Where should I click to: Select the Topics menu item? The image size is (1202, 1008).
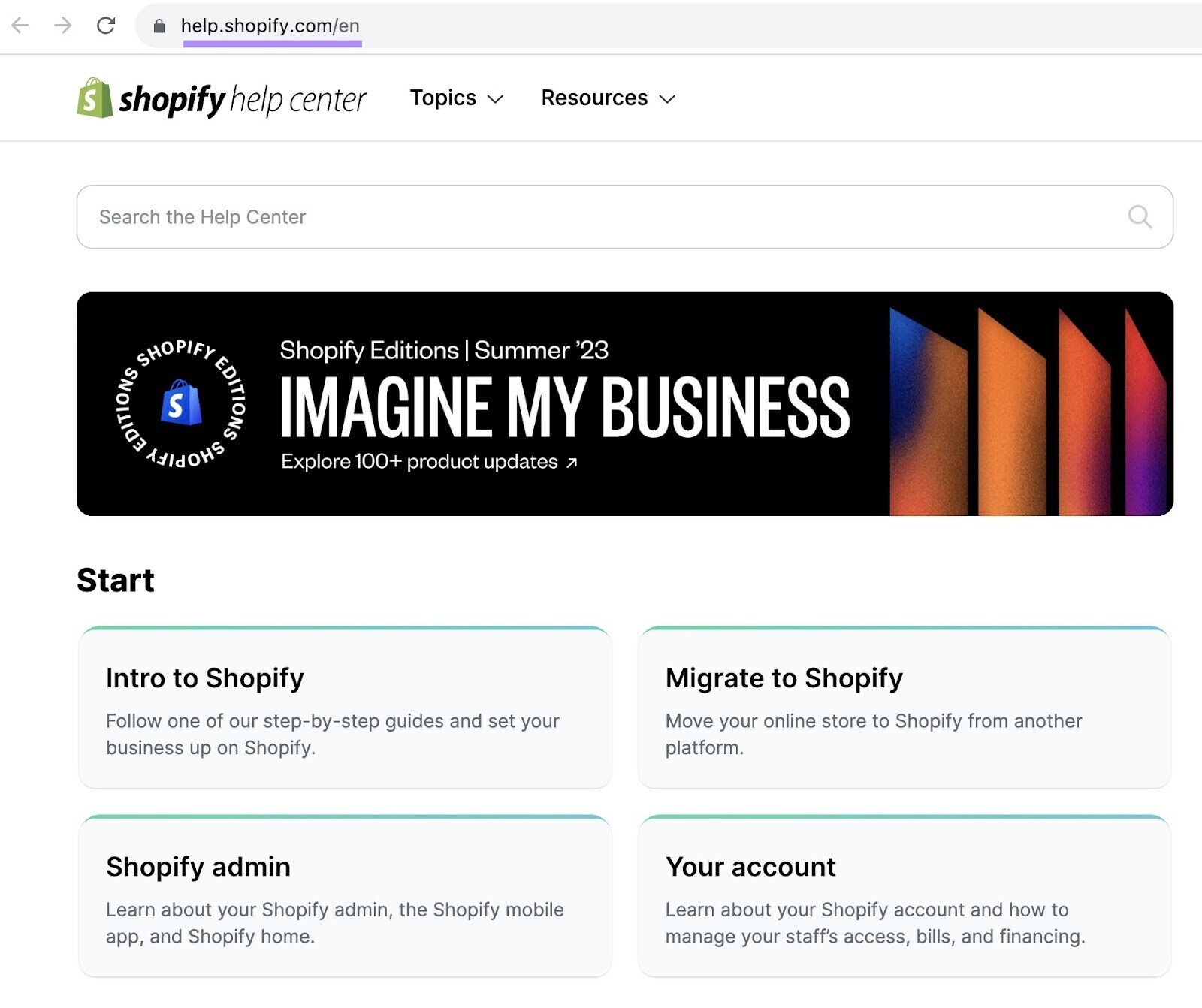(x=443, y=98)
